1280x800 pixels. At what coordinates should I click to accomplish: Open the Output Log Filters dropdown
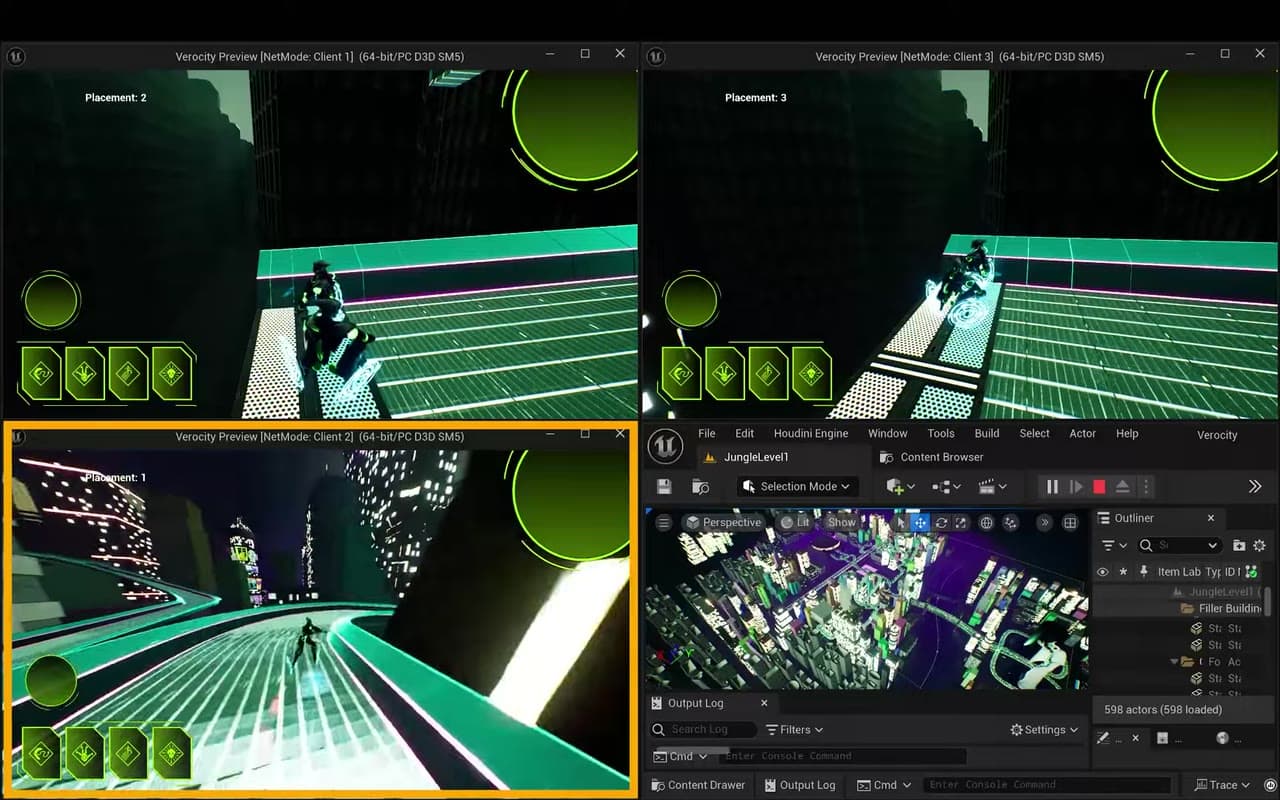pos(794,730)
